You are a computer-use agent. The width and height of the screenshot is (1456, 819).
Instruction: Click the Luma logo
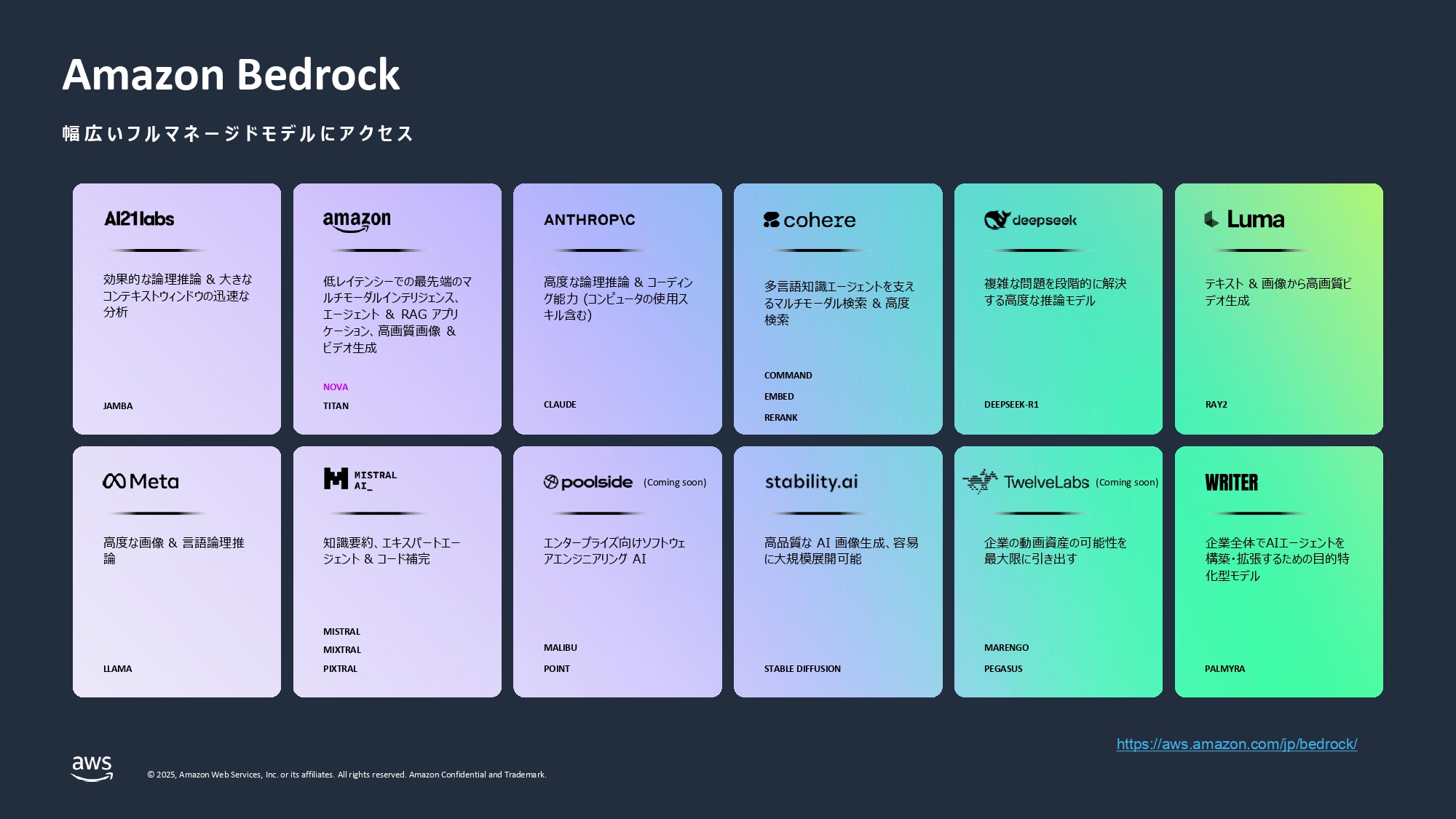tap(1244, 219)
